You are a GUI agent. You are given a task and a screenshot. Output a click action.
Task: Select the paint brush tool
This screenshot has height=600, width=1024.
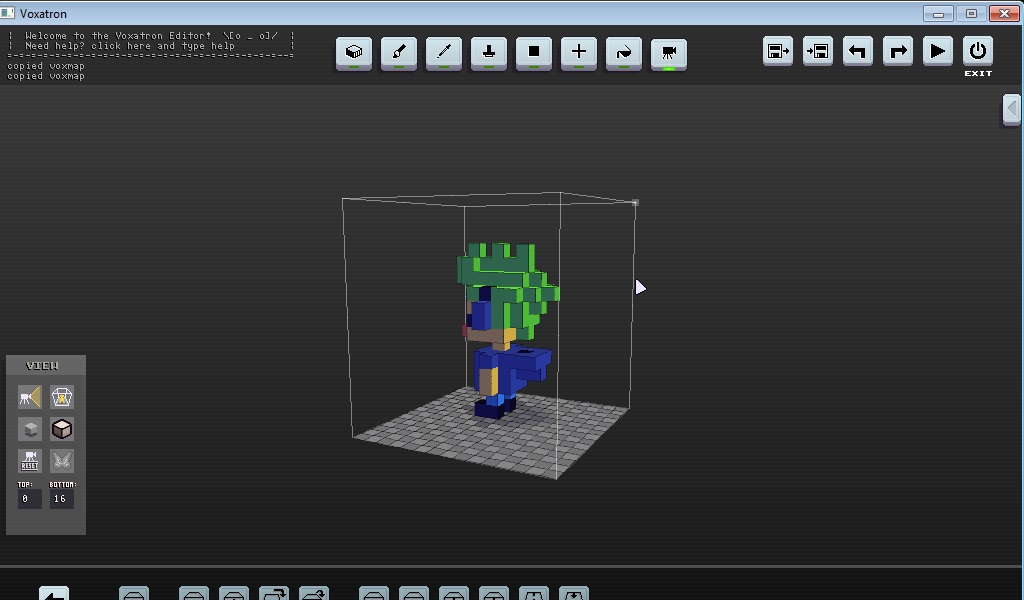tap(399, 52)
